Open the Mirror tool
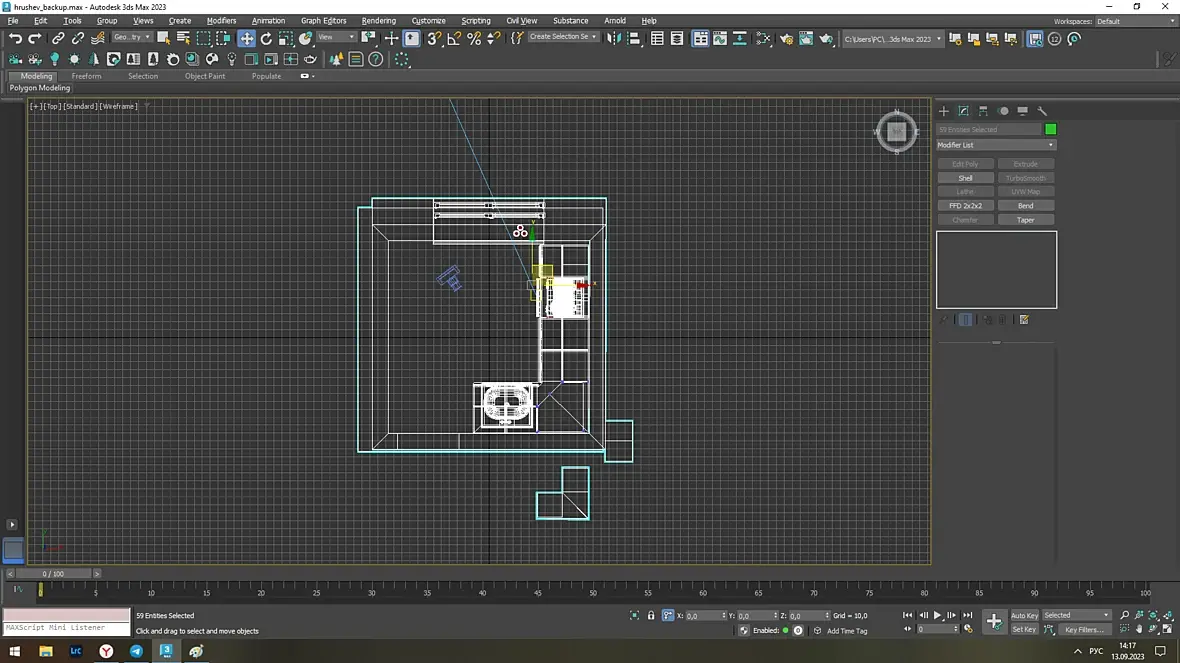 coord(613,38)
